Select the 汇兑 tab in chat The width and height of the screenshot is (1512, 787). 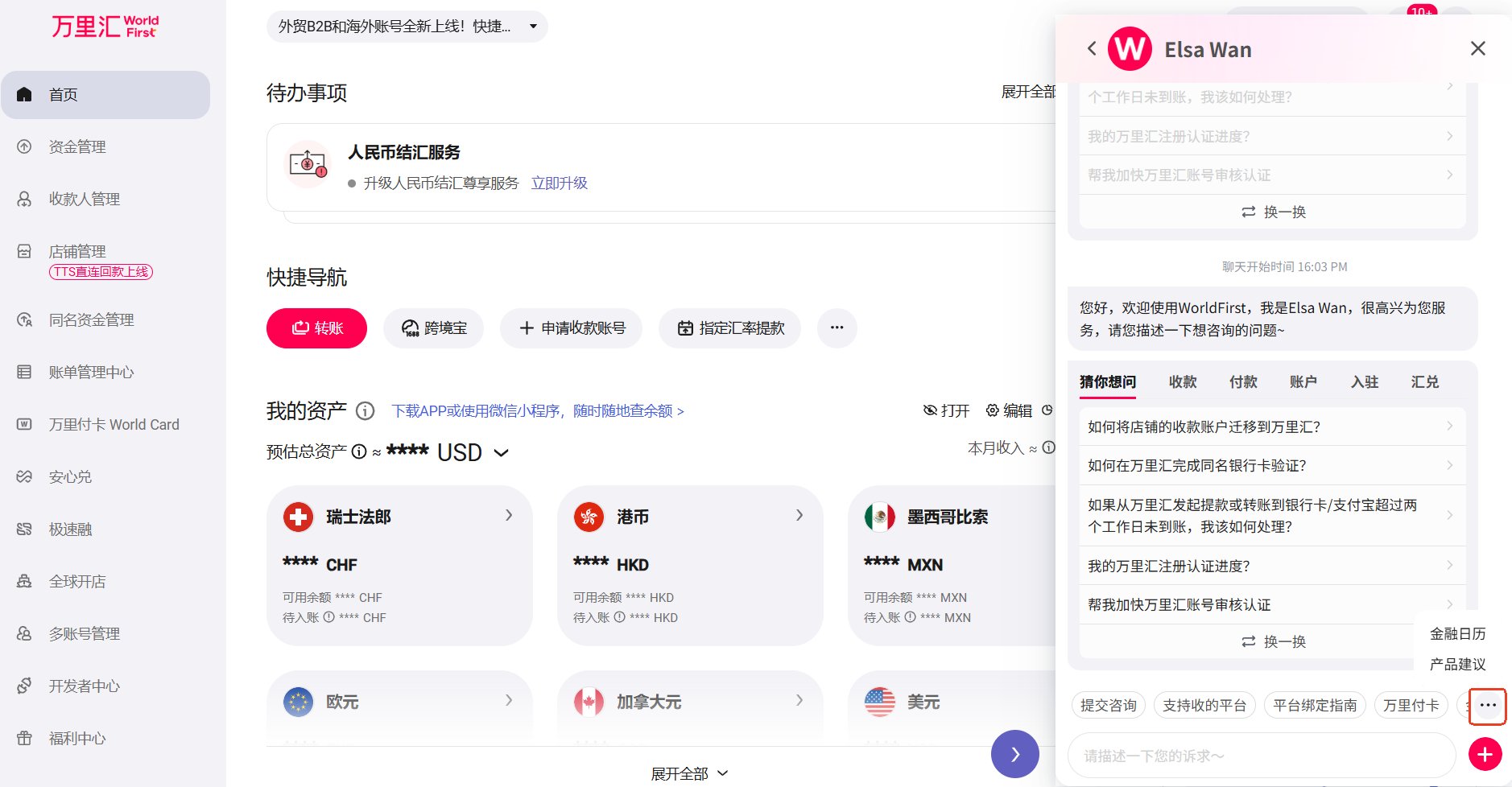pos(1423,381)
